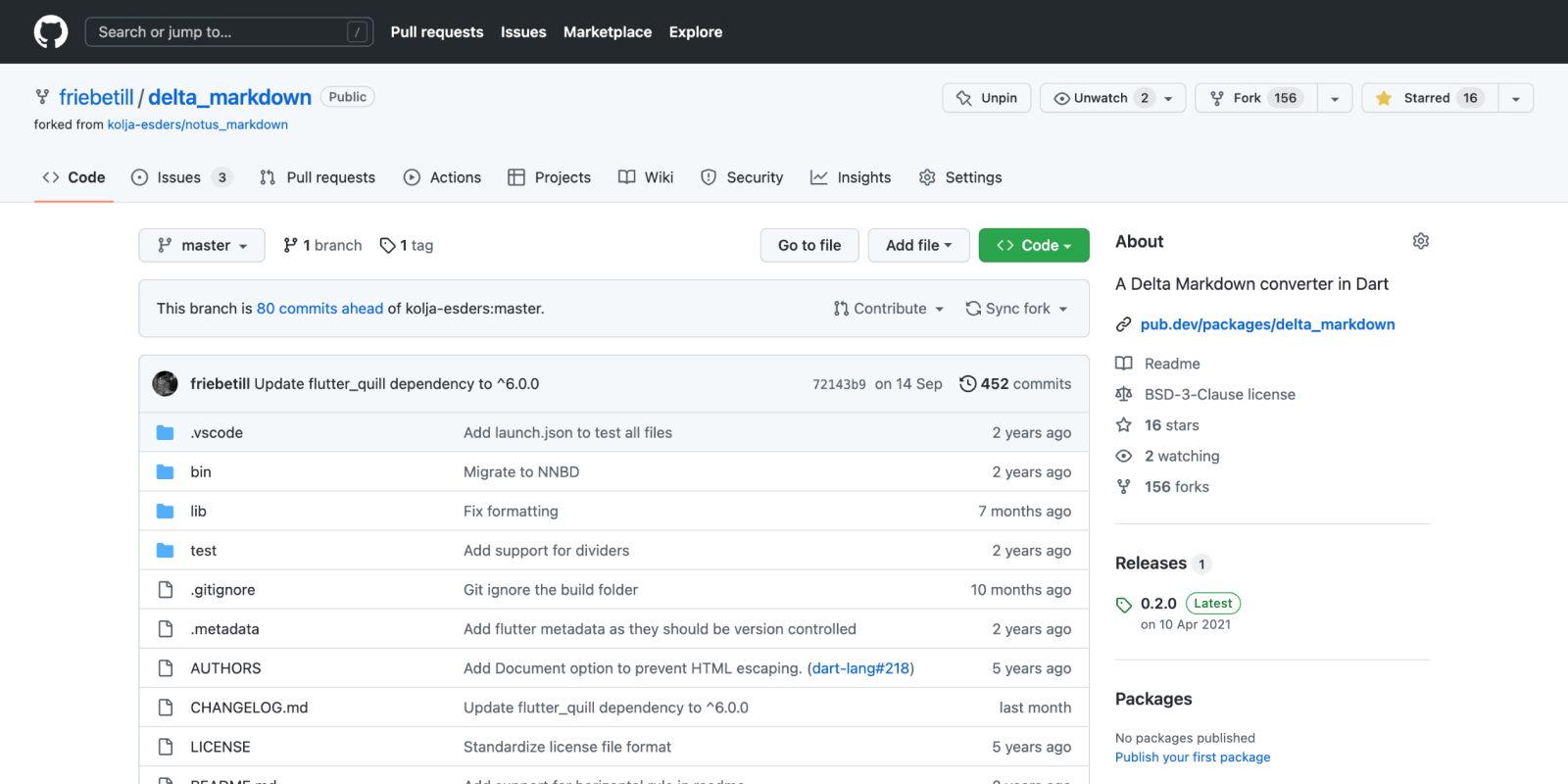Open Explore in top navigation
This screenshot has width=1568, height=784.
pos(696,31)
